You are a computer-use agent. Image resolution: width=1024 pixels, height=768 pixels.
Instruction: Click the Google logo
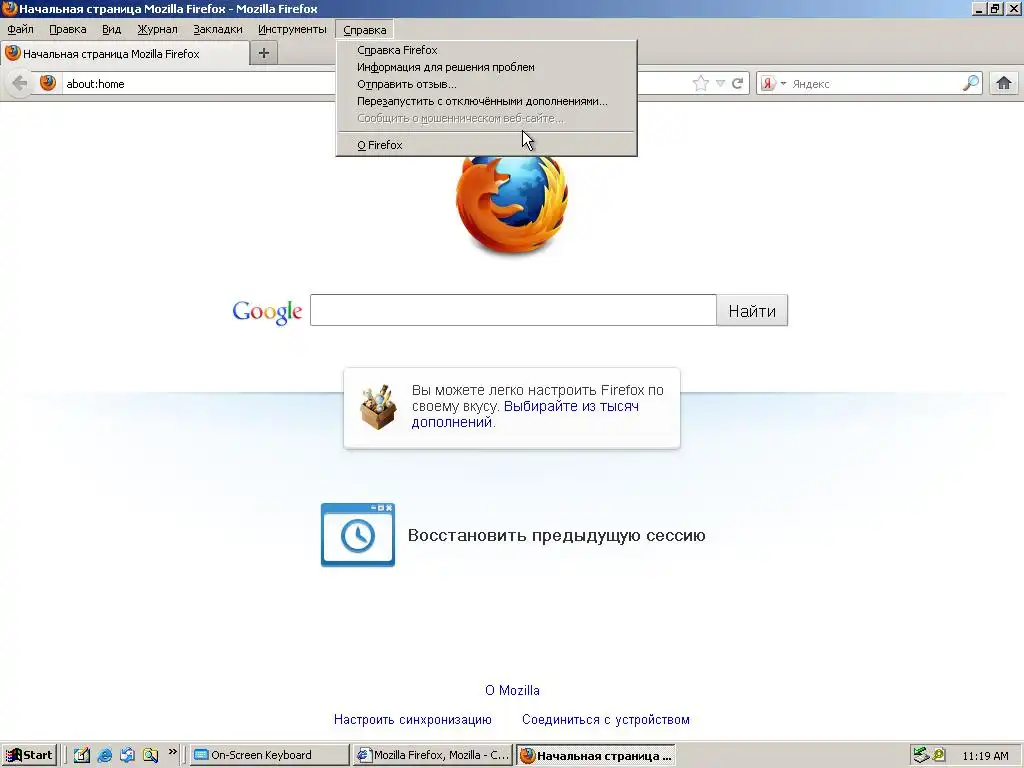(267, 312)
